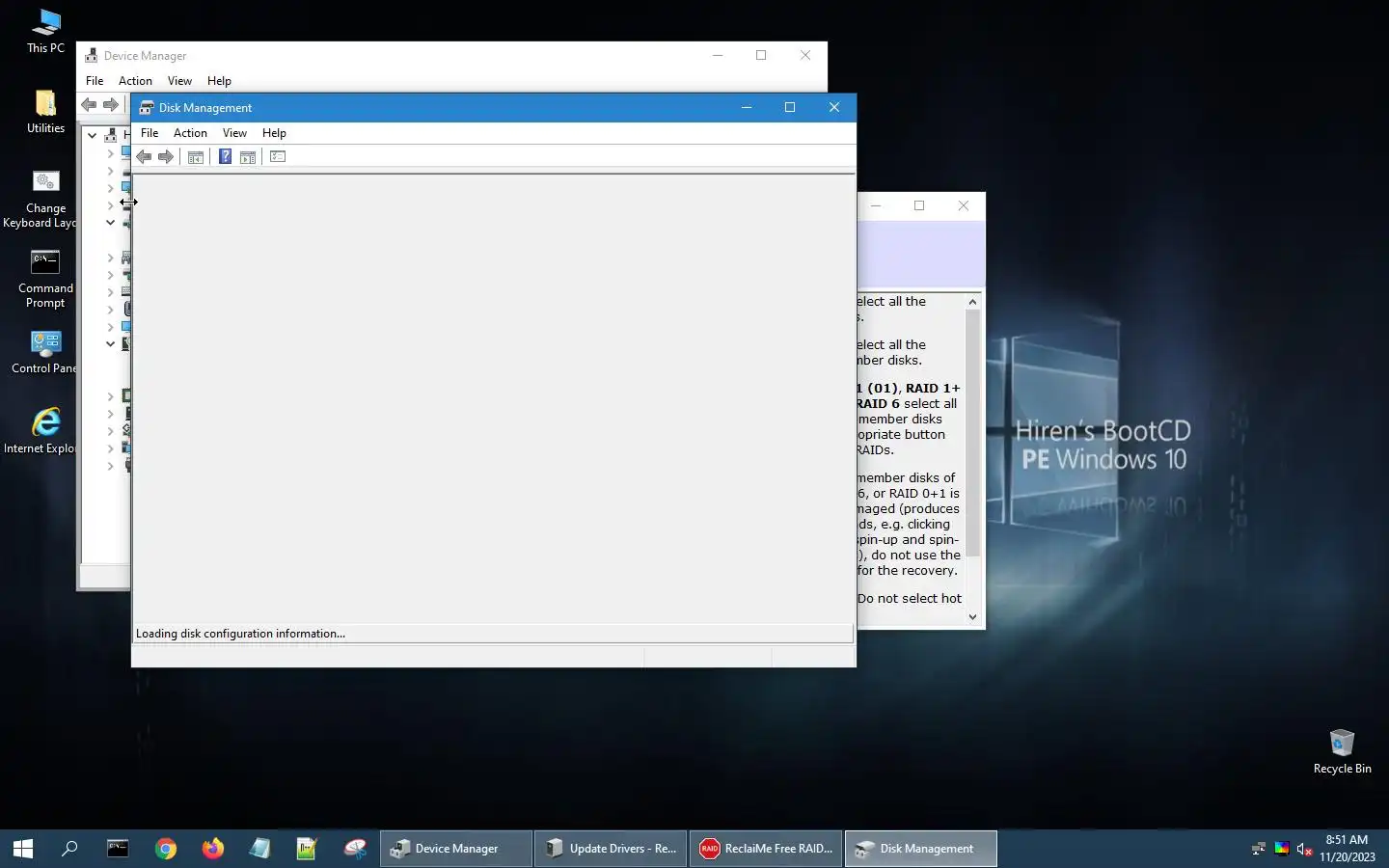Select the This PC desktop icon
This screenshot has width=1389, height=868.
pyautogui.click(x=45, y=31)
